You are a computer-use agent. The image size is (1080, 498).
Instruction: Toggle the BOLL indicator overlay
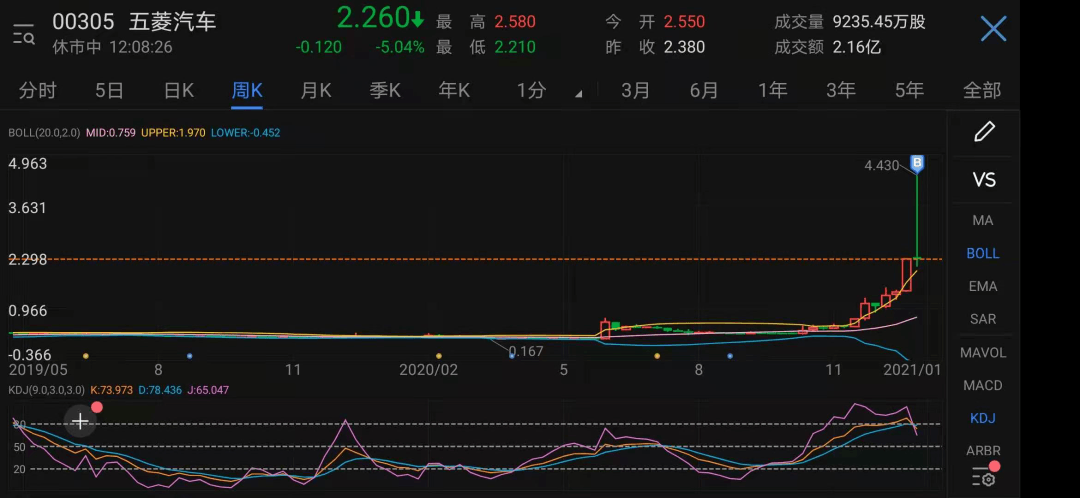tap(983, 253)
